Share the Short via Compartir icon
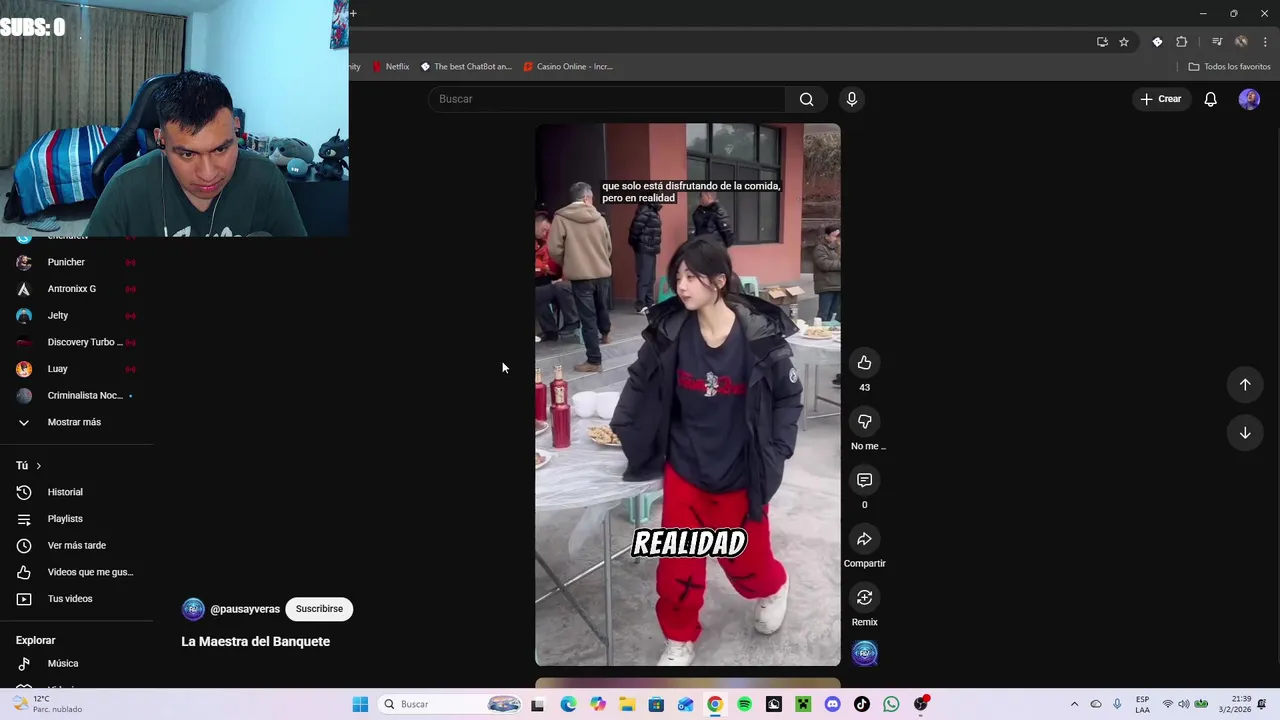The height and width of the screenshot is (720, 1280). pos(864,539)
